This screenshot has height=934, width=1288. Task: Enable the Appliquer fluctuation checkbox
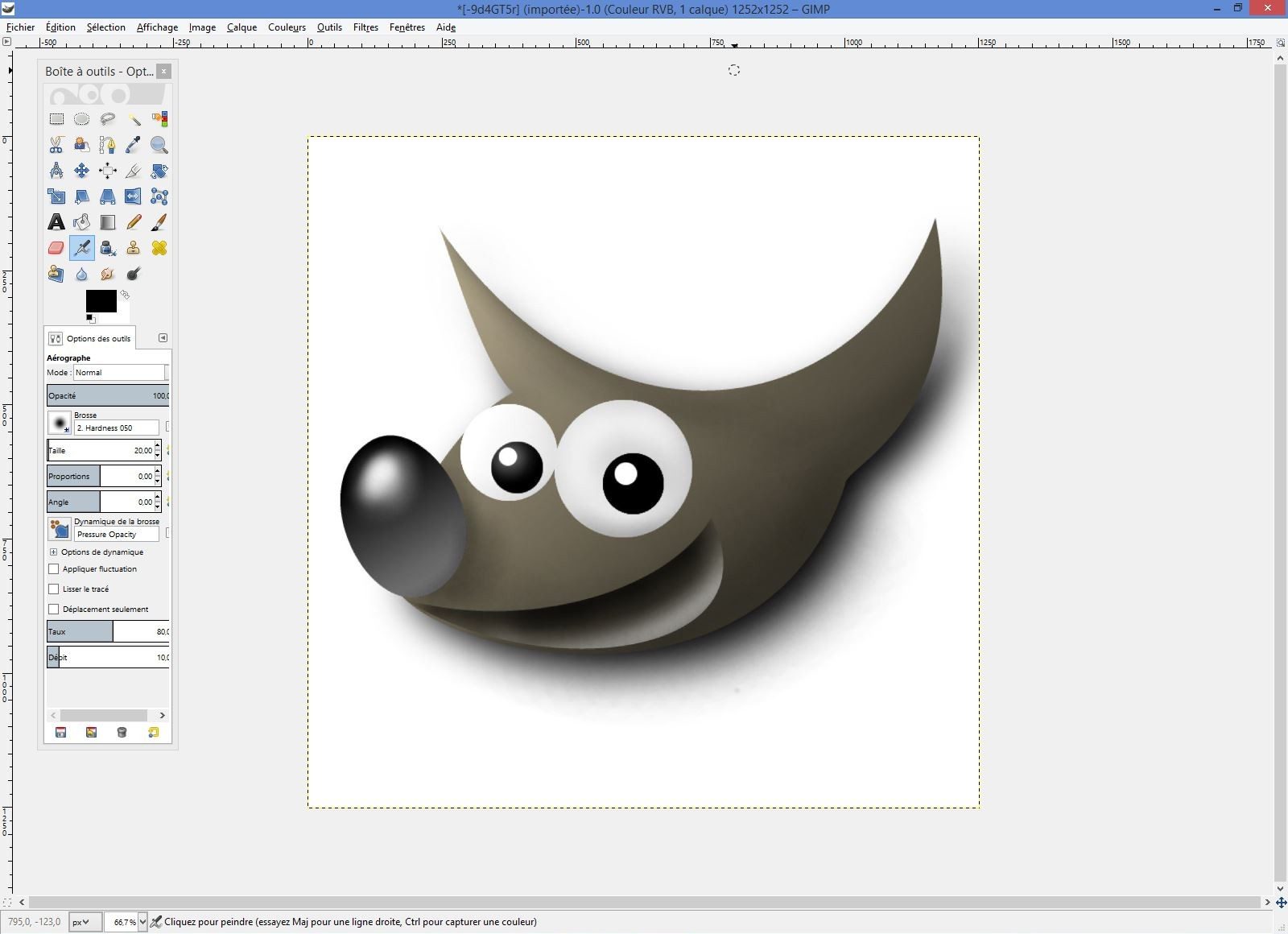pos(54,568)
